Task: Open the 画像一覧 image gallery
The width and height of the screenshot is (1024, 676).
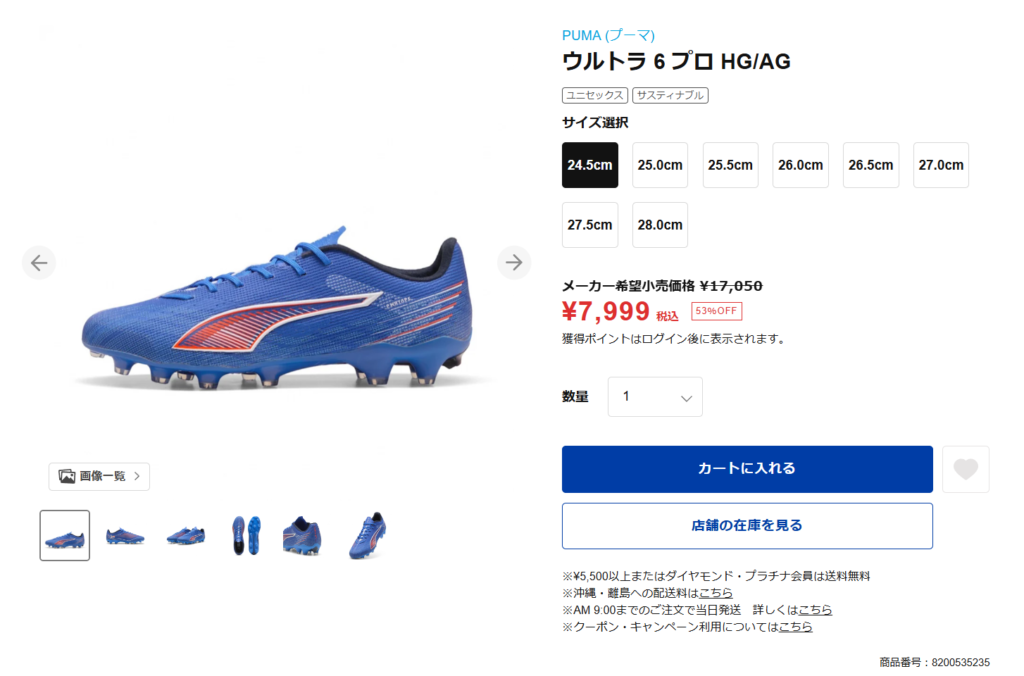Action: coord(99,476)
